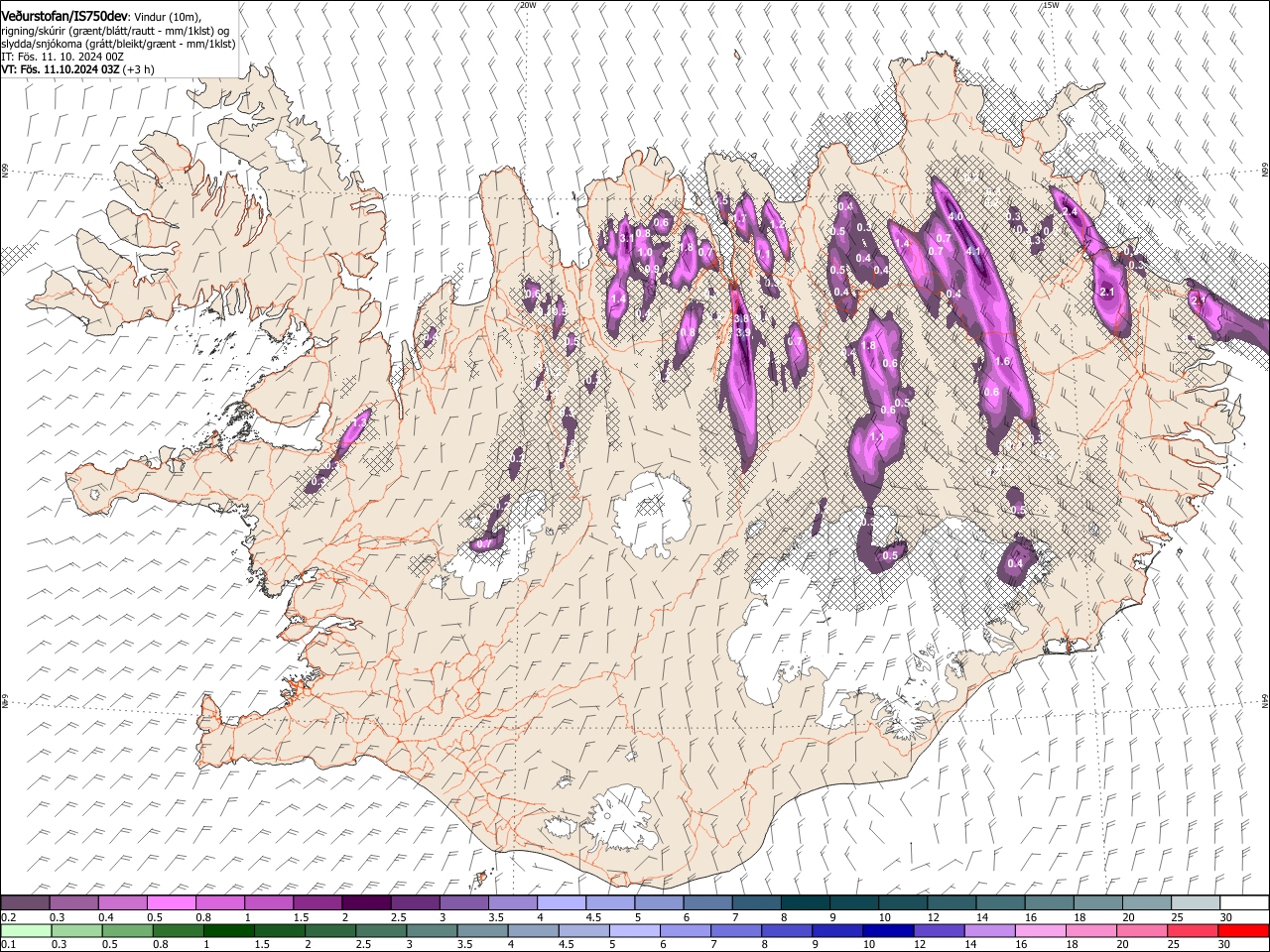Select lower legend swatch for 2.5–3 mm

pos(380,930)
